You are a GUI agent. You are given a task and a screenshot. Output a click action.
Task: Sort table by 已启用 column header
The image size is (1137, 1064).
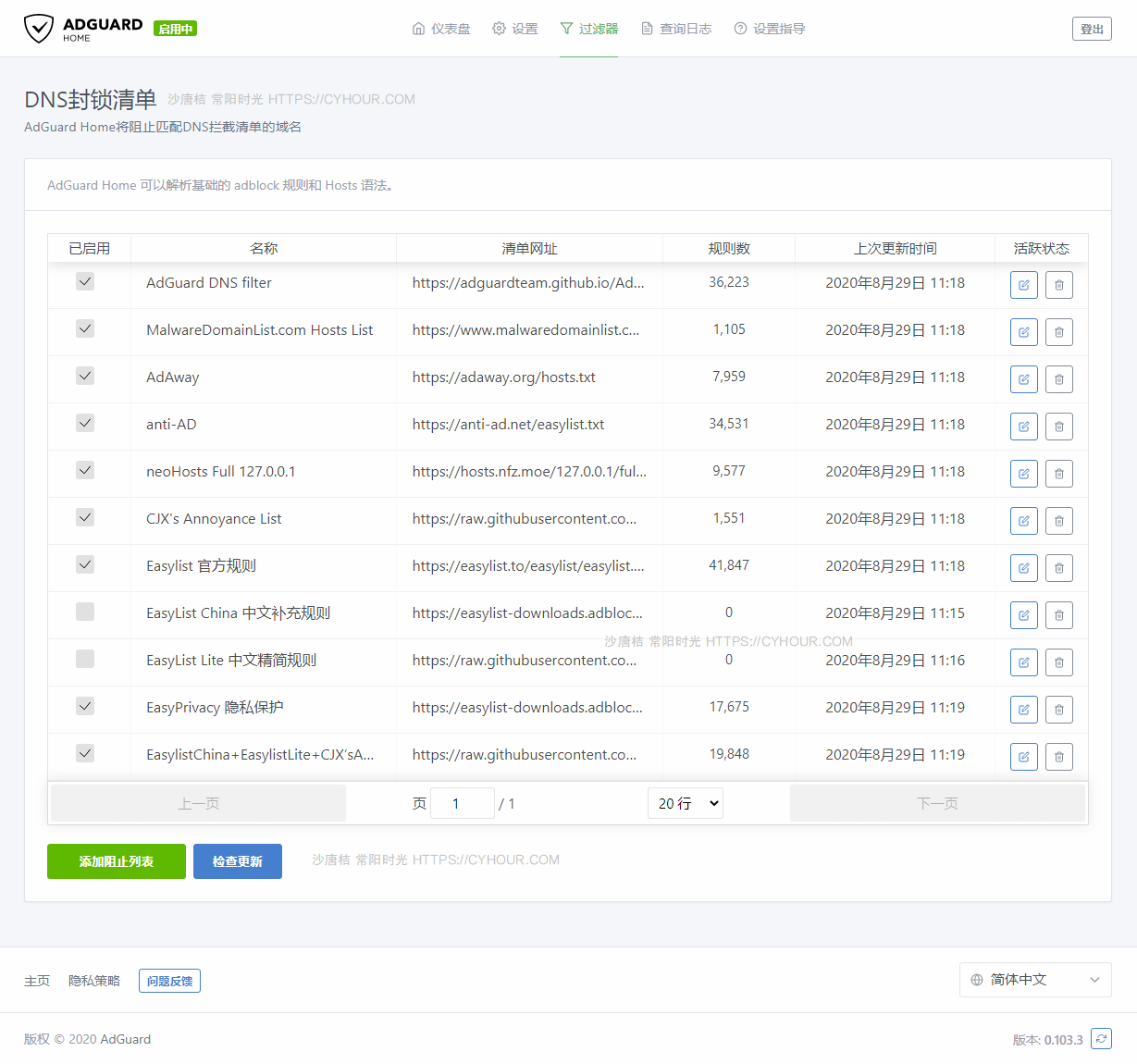(x=90, y=248)
